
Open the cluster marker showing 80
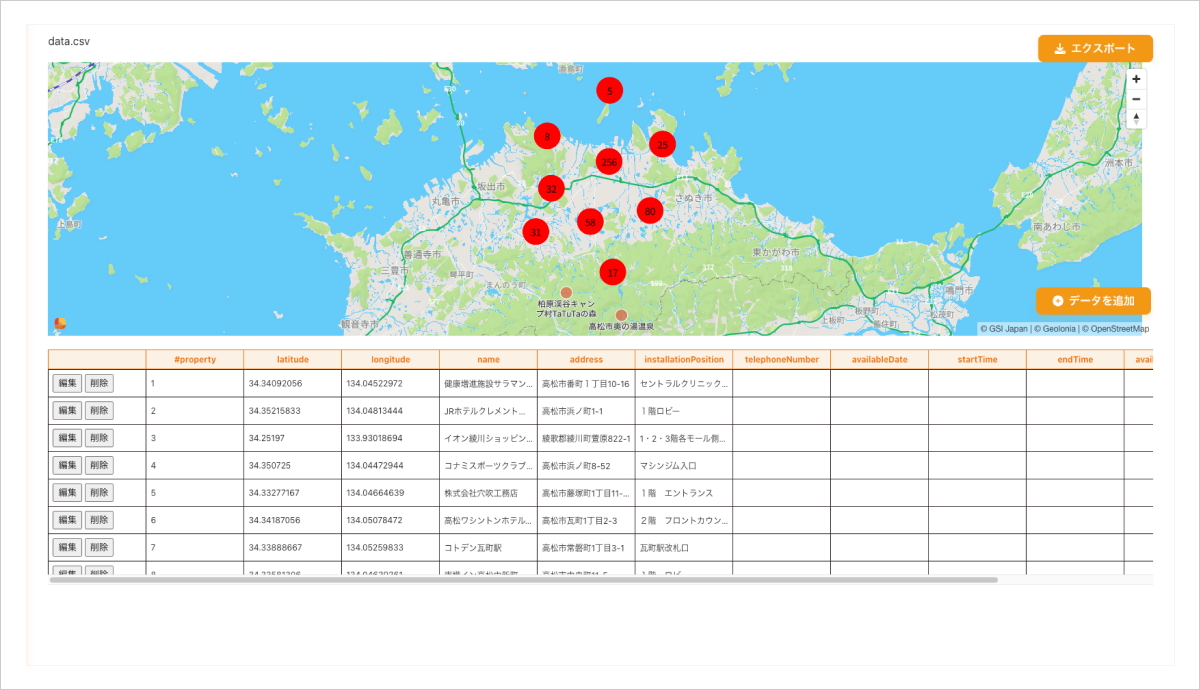pyautogui.click(x=649, y=211)
